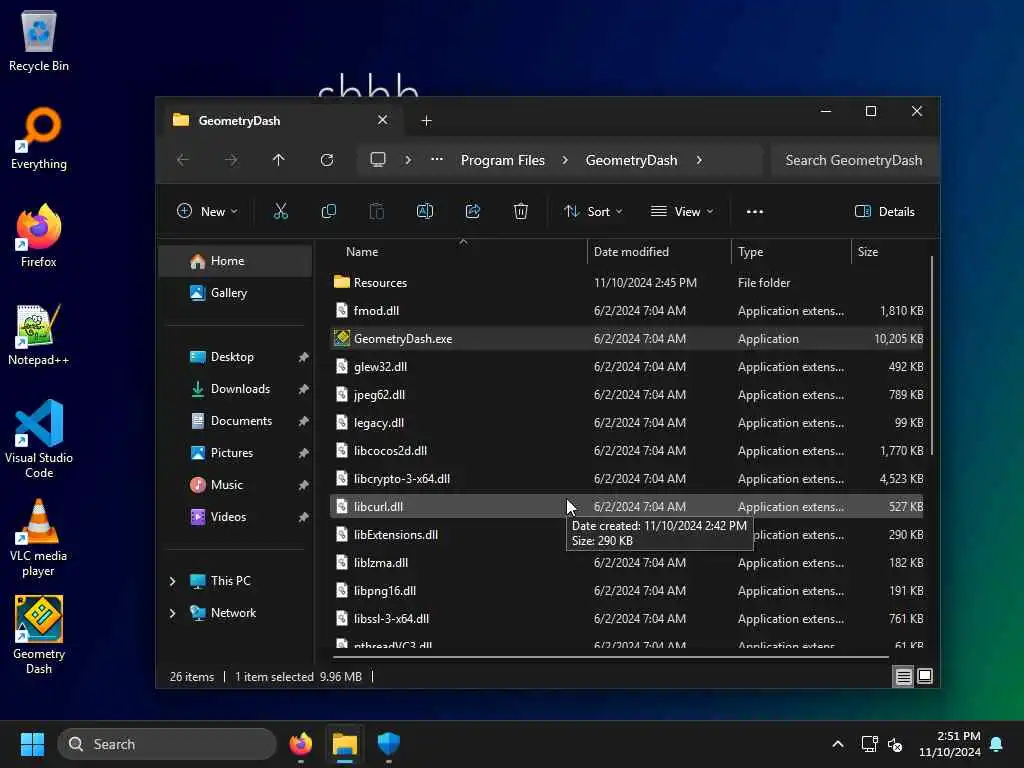Screen dimensions: 1024x768
Task: Open the See more three-dots toolbar menu
Action: pos(754,212)
